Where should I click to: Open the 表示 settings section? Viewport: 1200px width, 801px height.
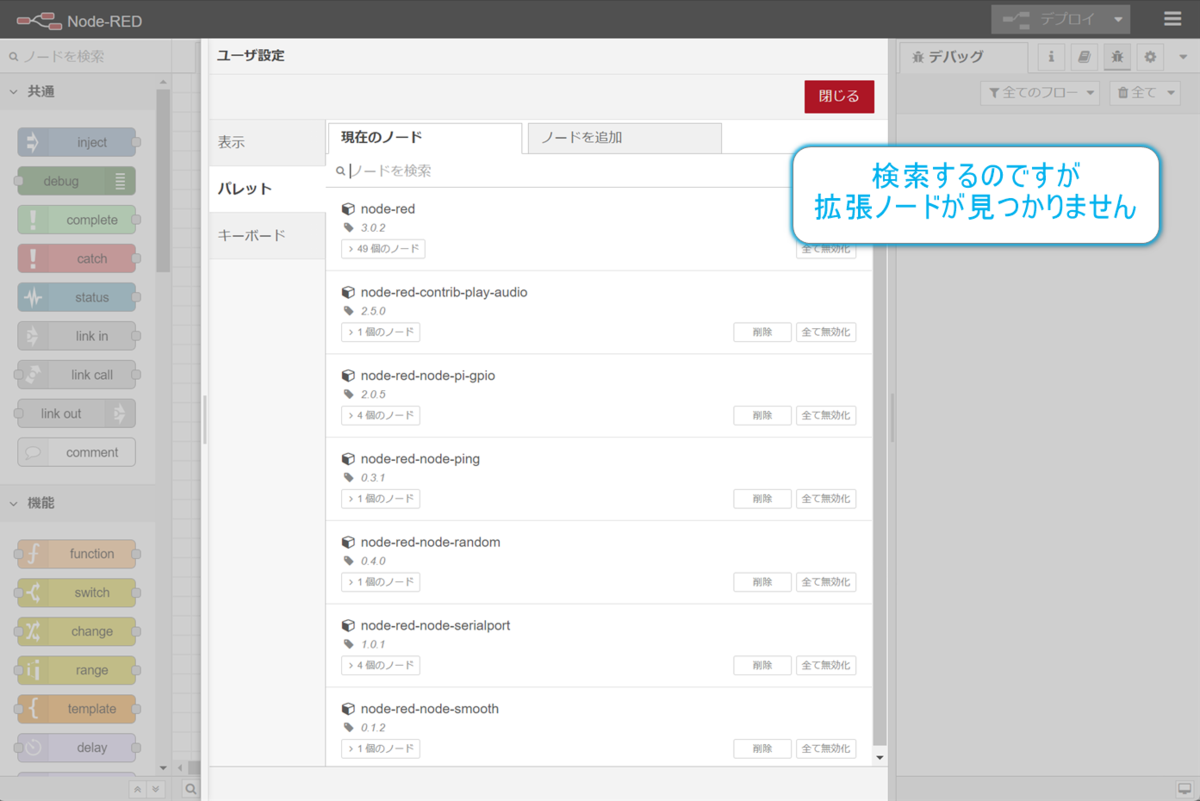pos(267,143)
